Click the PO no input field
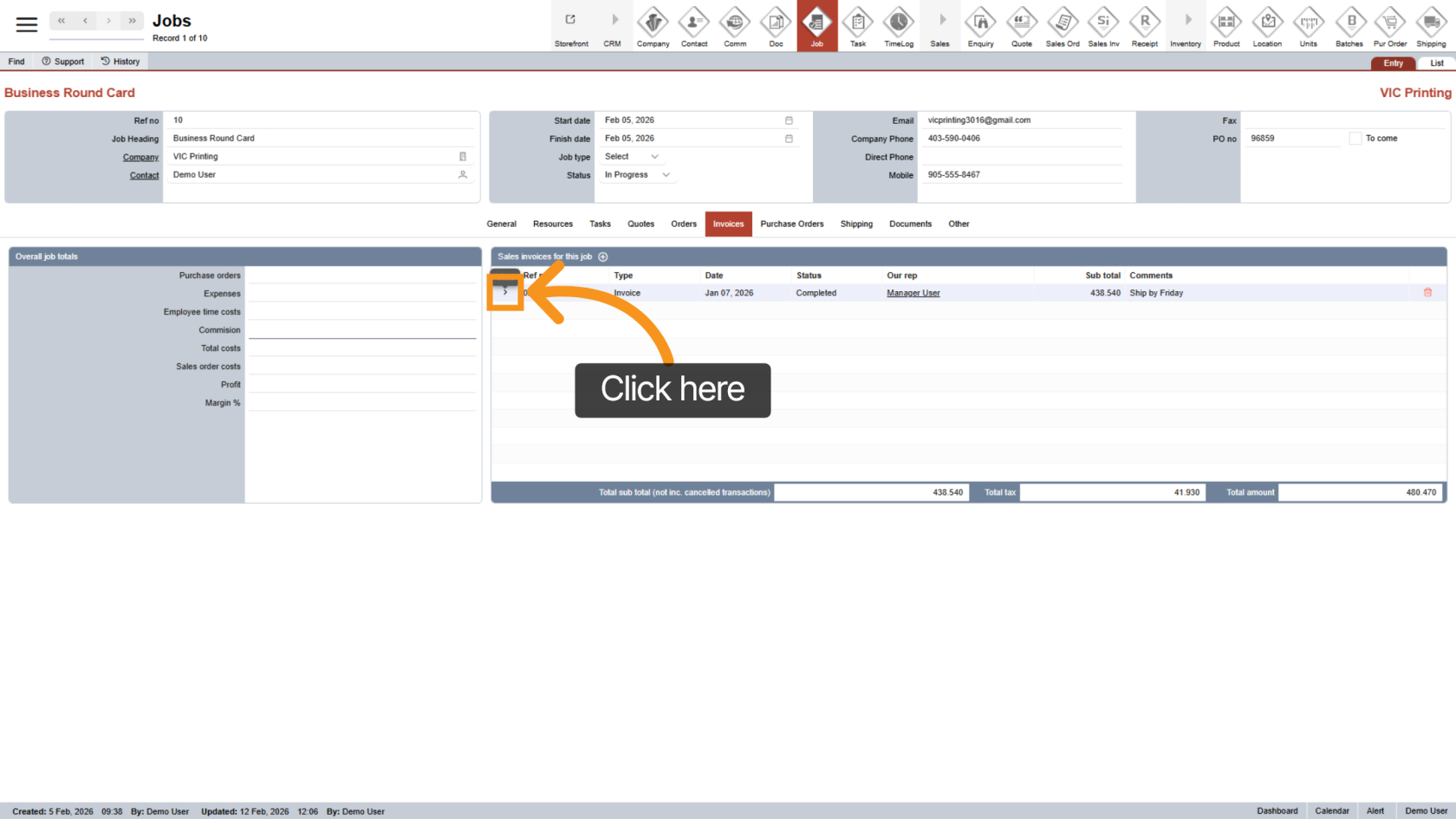 tap(1292, 139)
